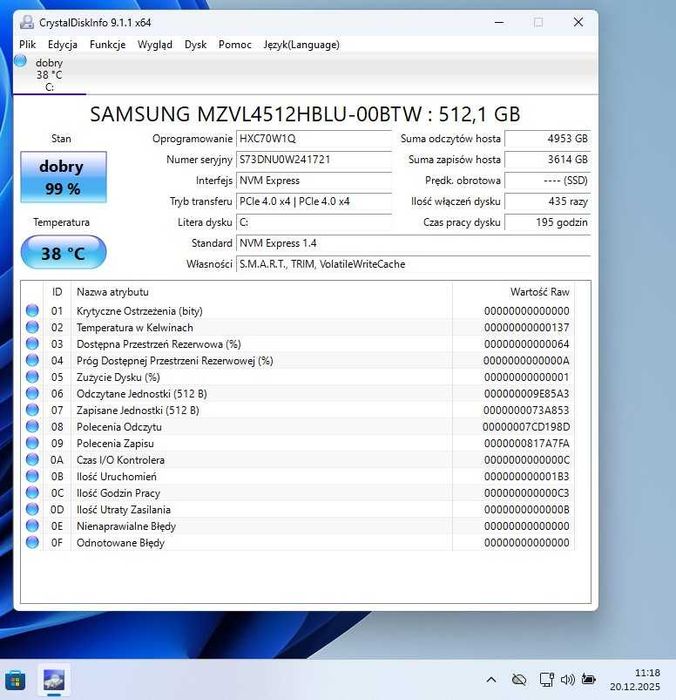Click status icon for Ilość Uruchomień
676x700 pixels.
[x=32, y=476]
